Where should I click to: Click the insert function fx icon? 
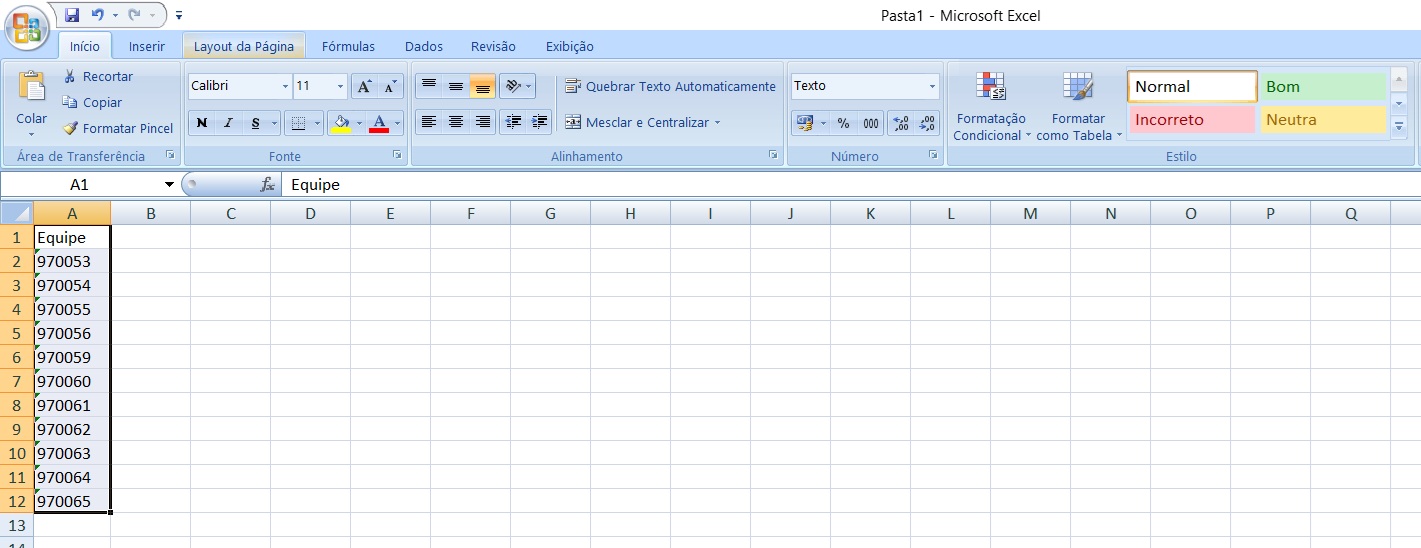(267, 185)
